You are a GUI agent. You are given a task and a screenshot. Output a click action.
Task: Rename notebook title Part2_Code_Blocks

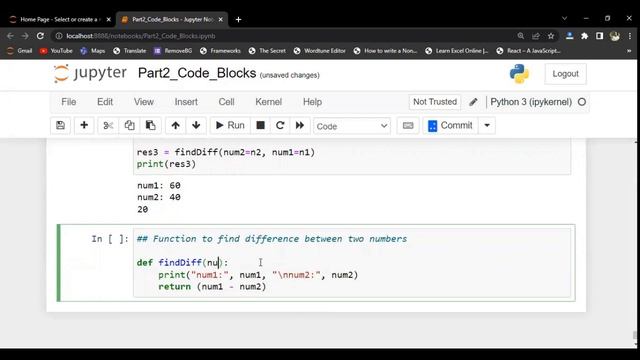click(x=197, y=73)
